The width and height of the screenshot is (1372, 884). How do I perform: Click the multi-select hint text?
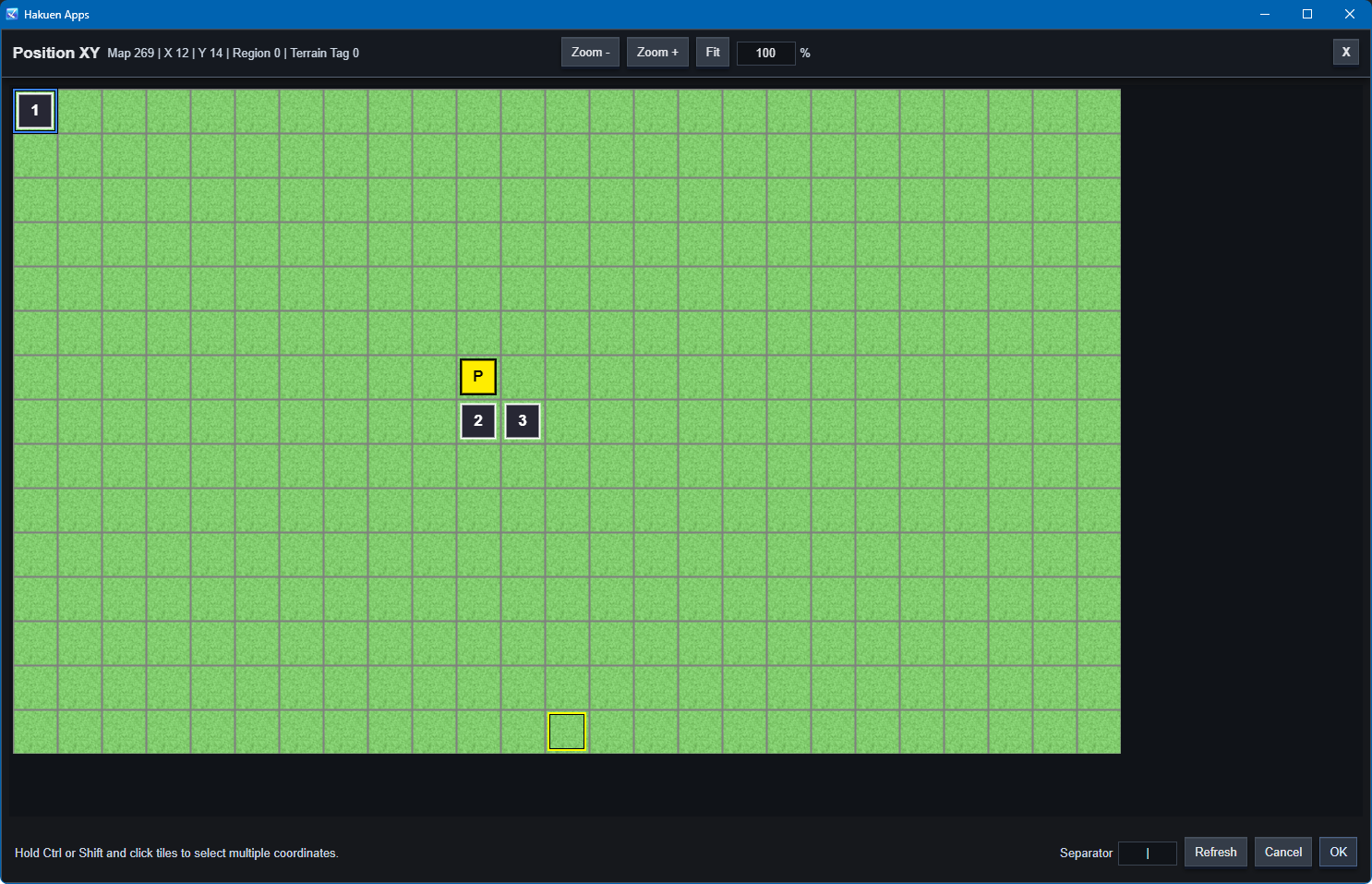point(176,854)
